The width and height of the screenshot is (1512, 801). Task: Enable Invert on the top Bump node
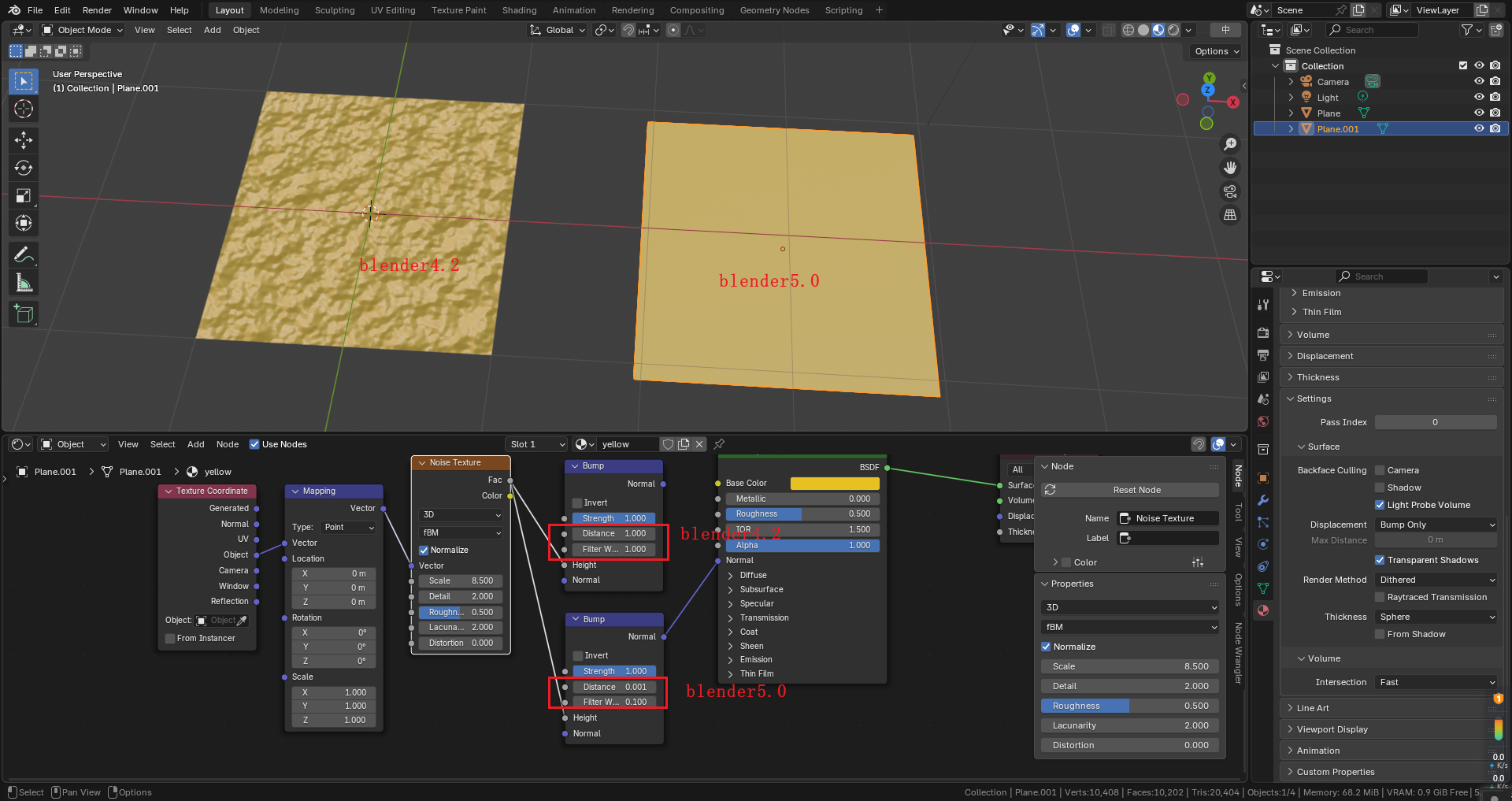[577, 502]
